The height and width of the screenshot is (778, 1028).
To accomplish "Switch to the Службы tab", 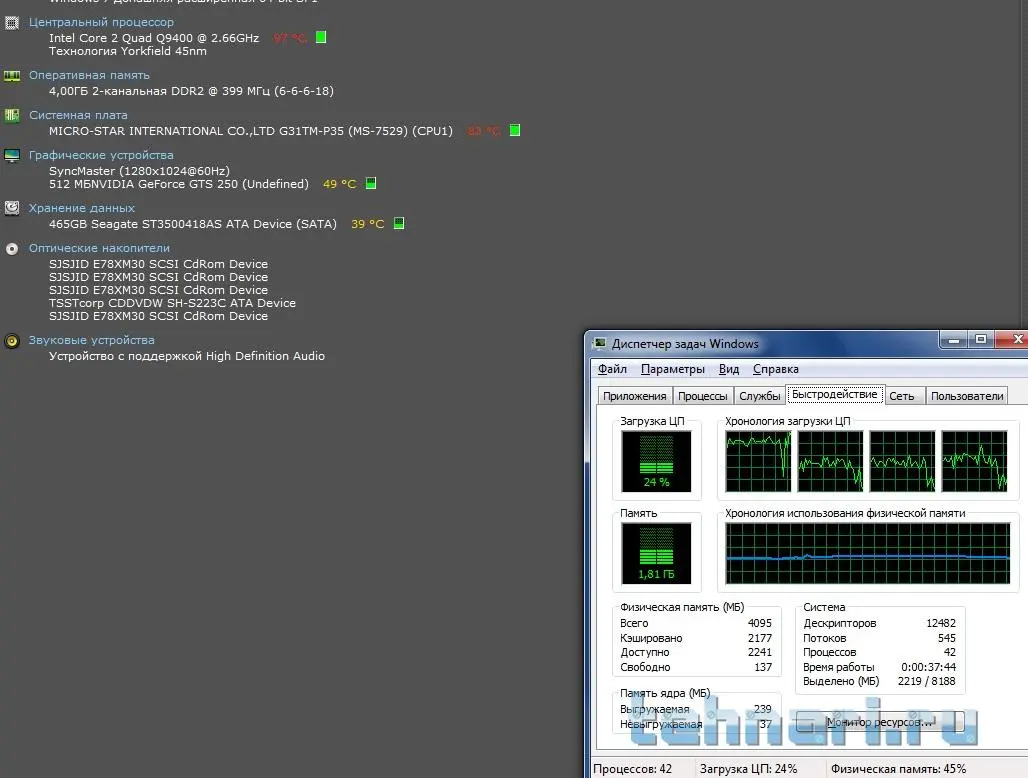I will click(x=759, y=396).
